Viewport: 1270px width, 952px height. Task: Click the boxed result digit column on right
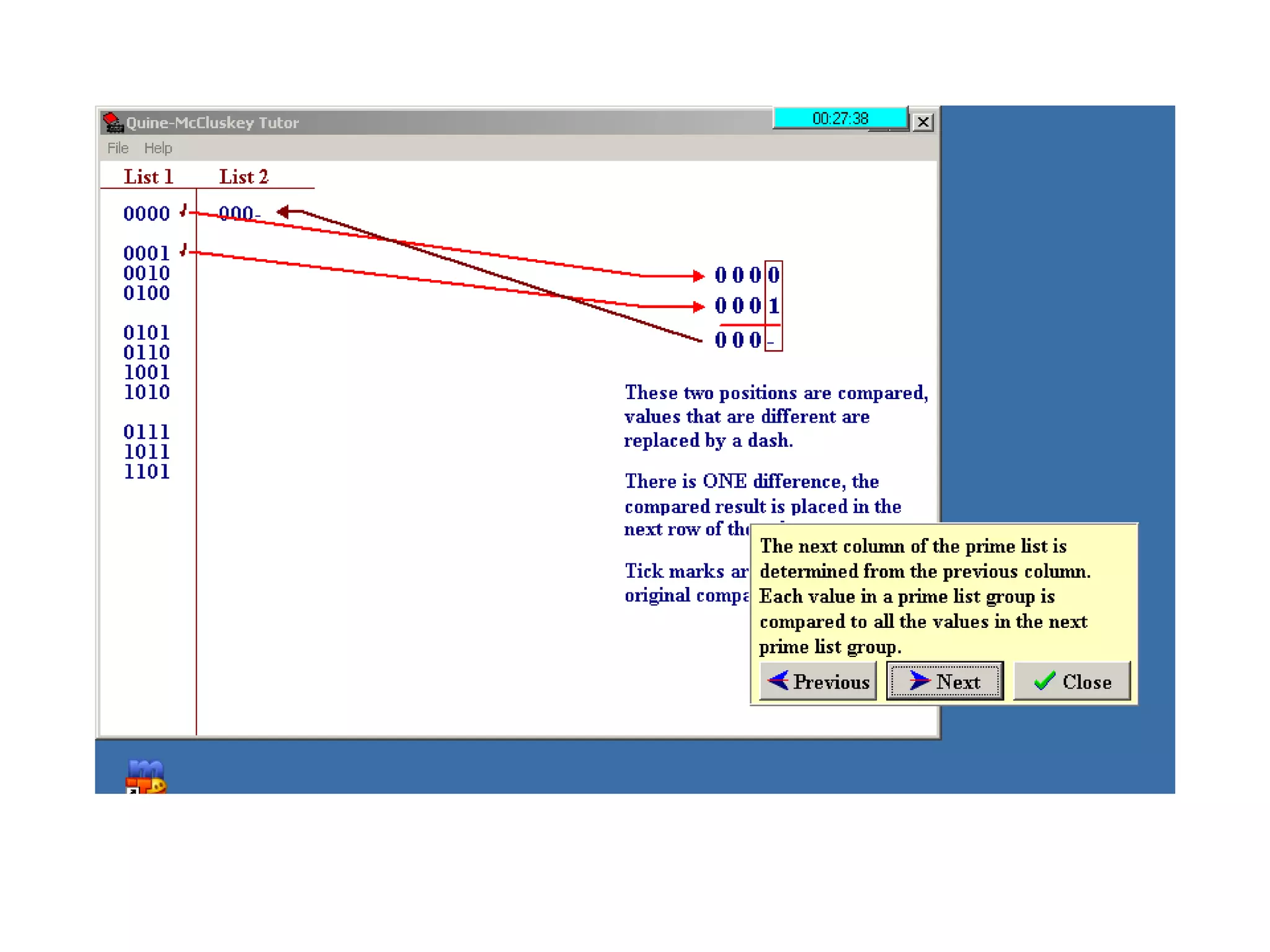(773, 306)
